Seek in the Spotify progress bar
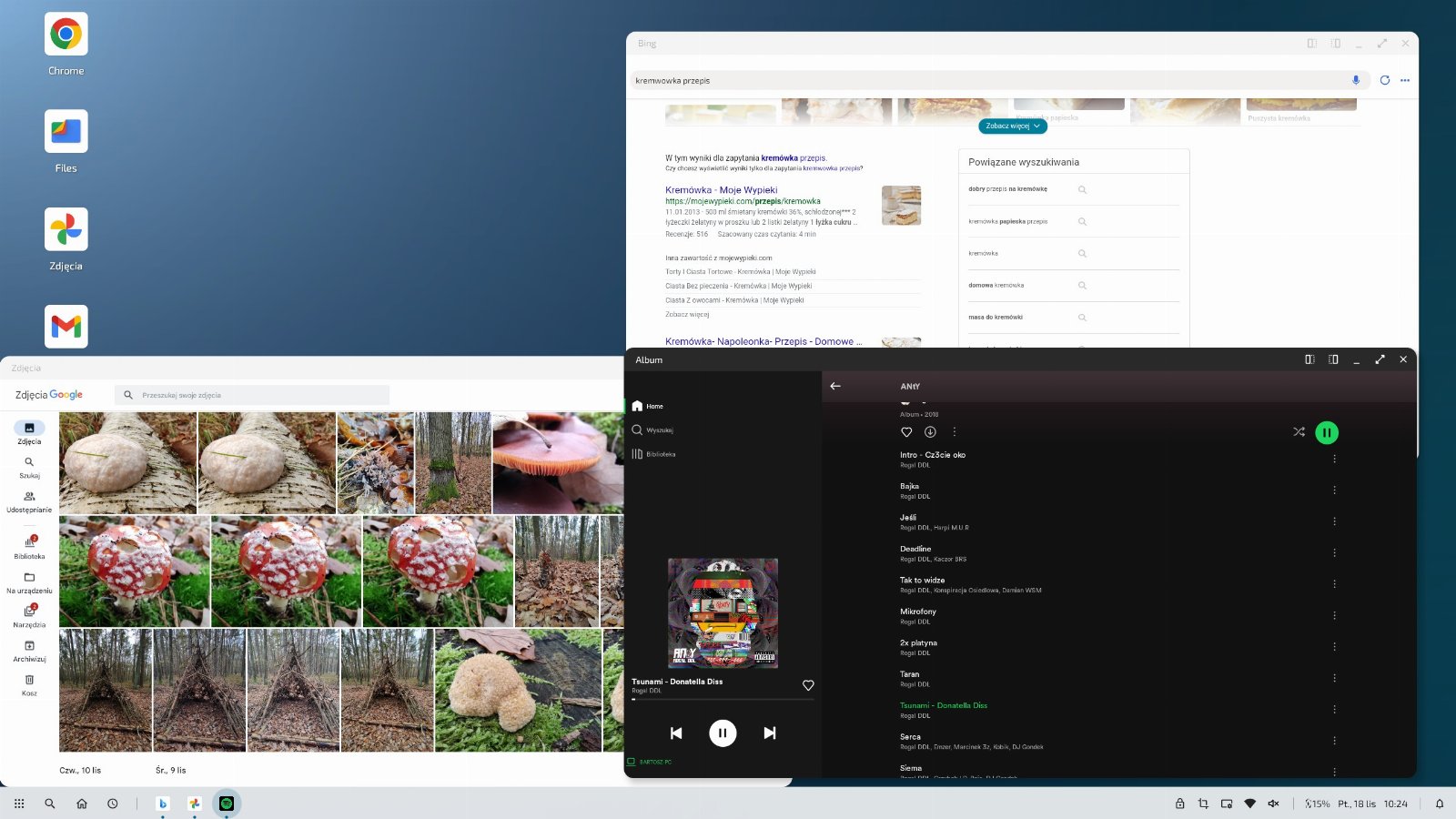 pos(723,699)
